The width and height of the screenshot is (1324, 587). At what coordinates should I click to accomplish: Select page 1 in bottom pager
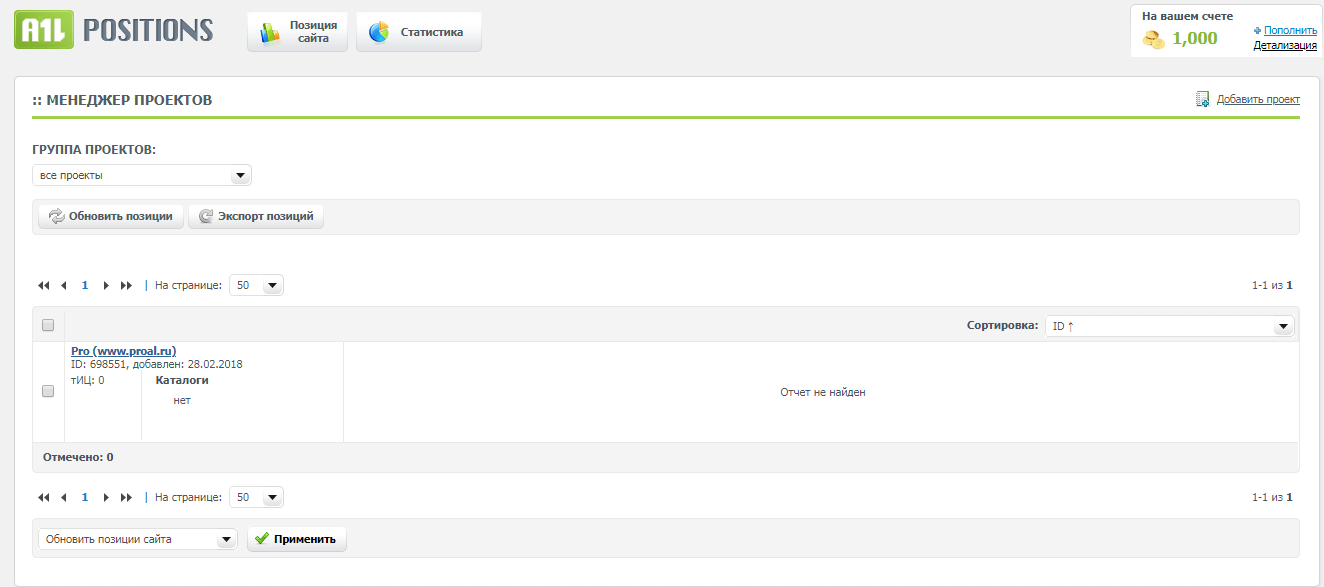pyautogui.click(x=85, y=497)
